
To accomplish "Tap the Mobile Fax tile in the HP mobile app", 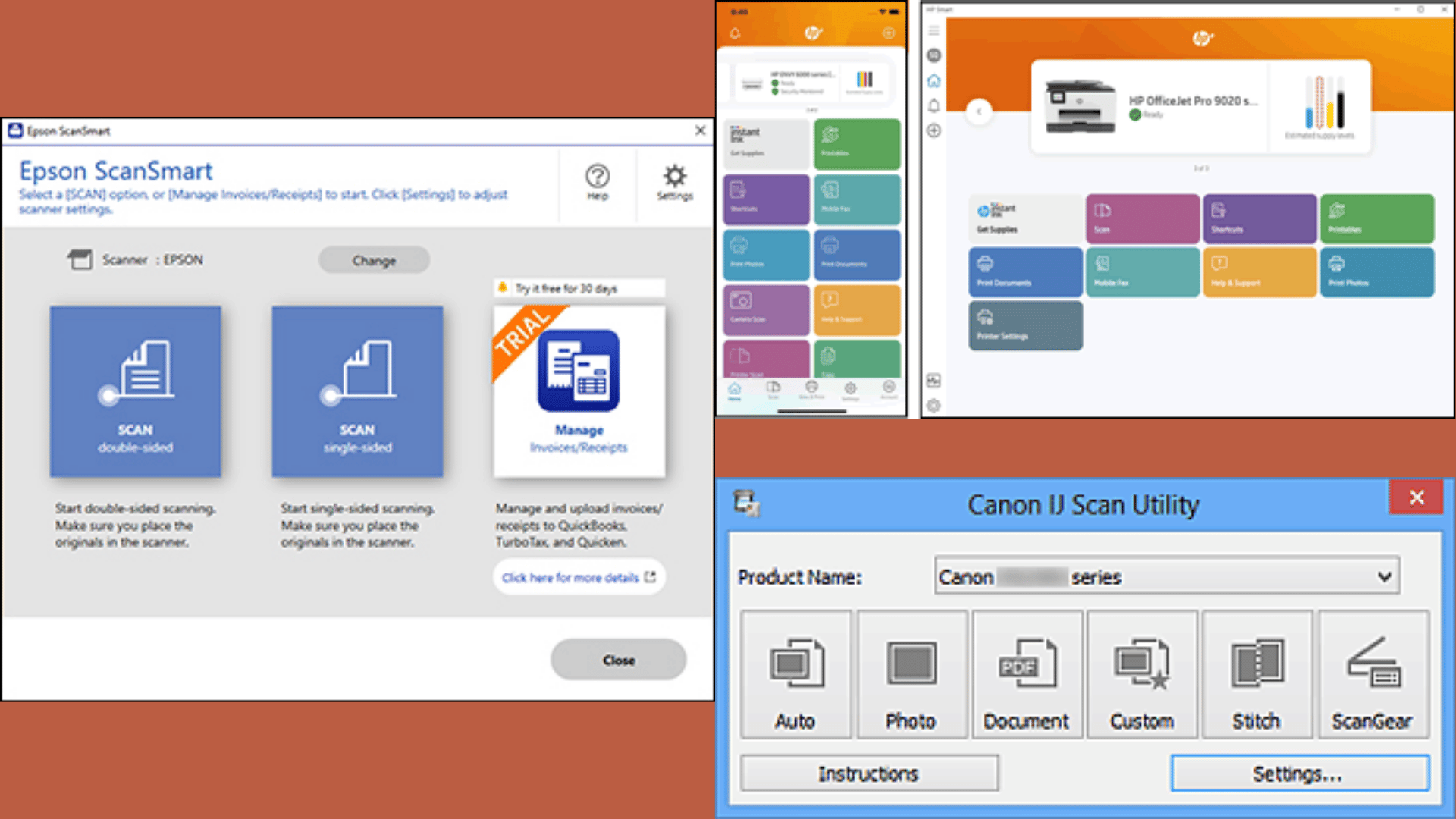I will point(857,199).
